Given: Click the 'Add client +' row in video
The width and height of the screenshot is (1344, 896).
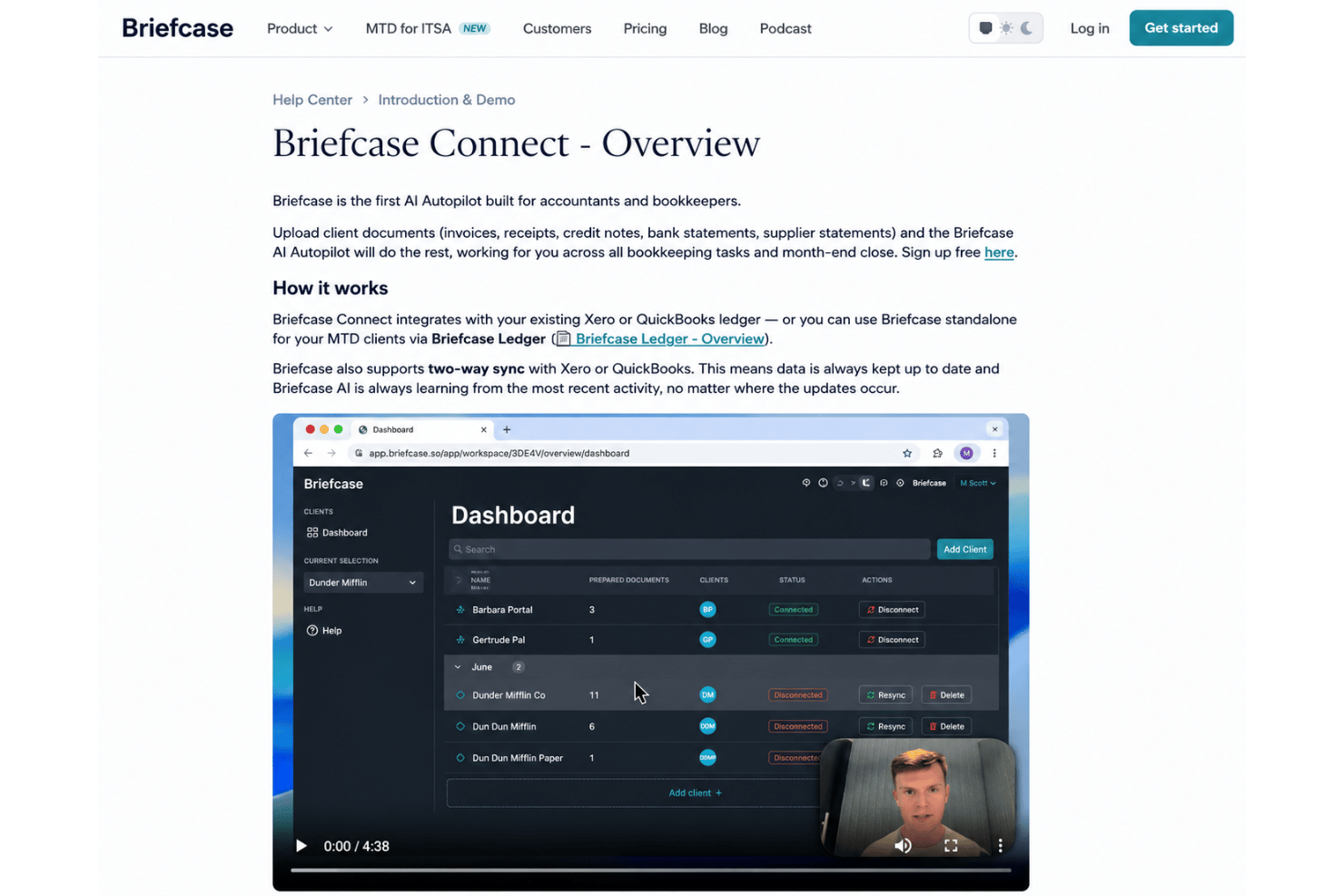Looking at the screenshot, I should pyautogui.click(x=695, y=793).
